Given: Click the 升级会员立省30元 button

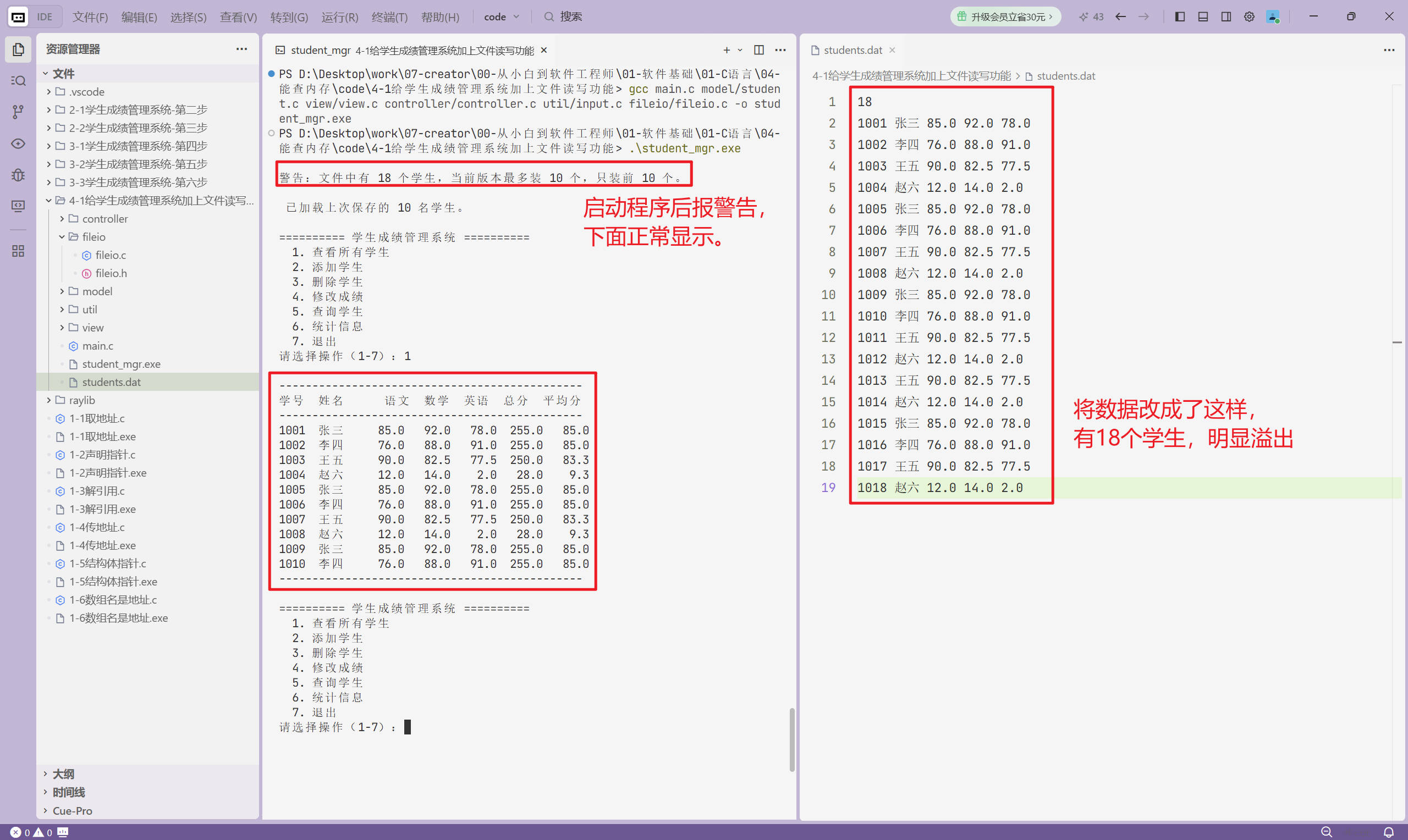Looking at the screenshot, I should pyautogui.click(x=1005, y=16).
